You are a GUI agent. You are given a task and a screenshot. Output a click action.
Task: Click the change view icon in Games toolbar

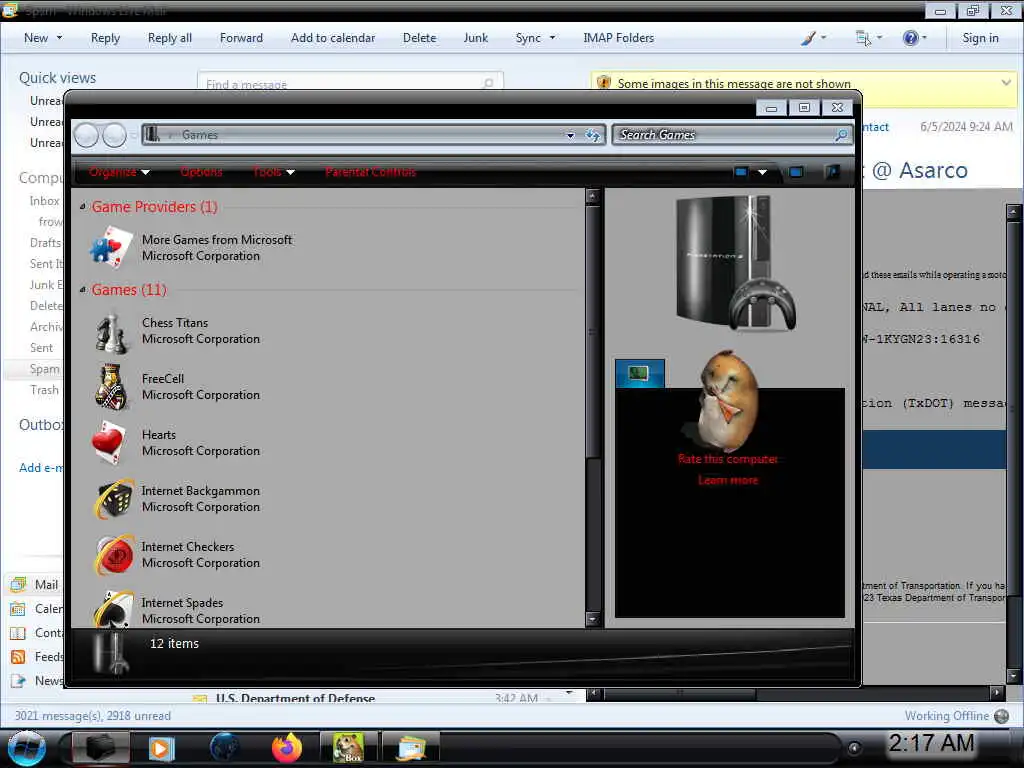point(741,172)
